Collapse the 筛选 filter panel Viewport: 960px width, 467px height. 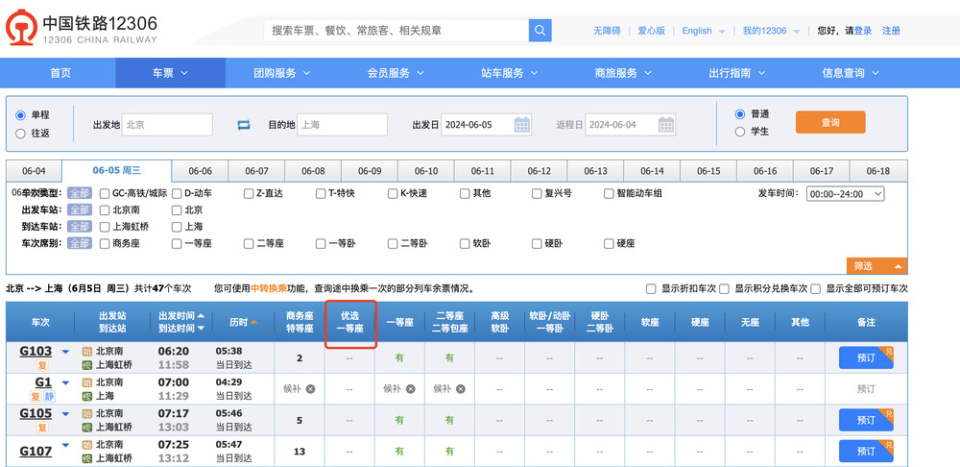tap(878, 266)
